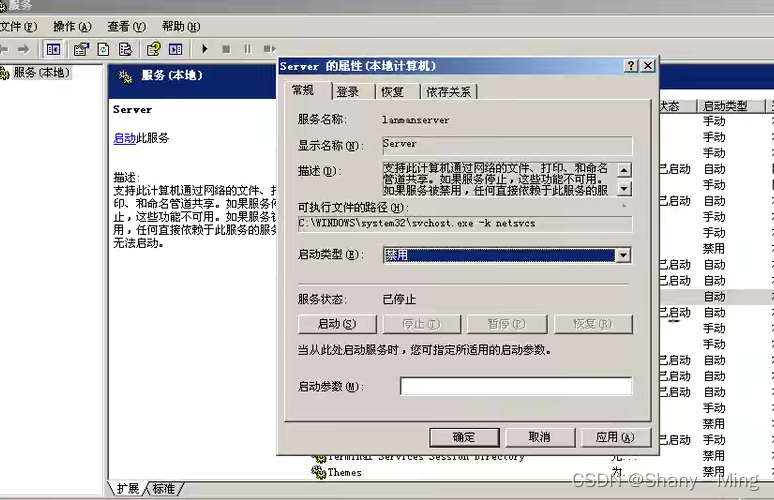Click the Server title in the description pane
The width and height of the screenshot is (774, 500).
click(x=132, y=110)
